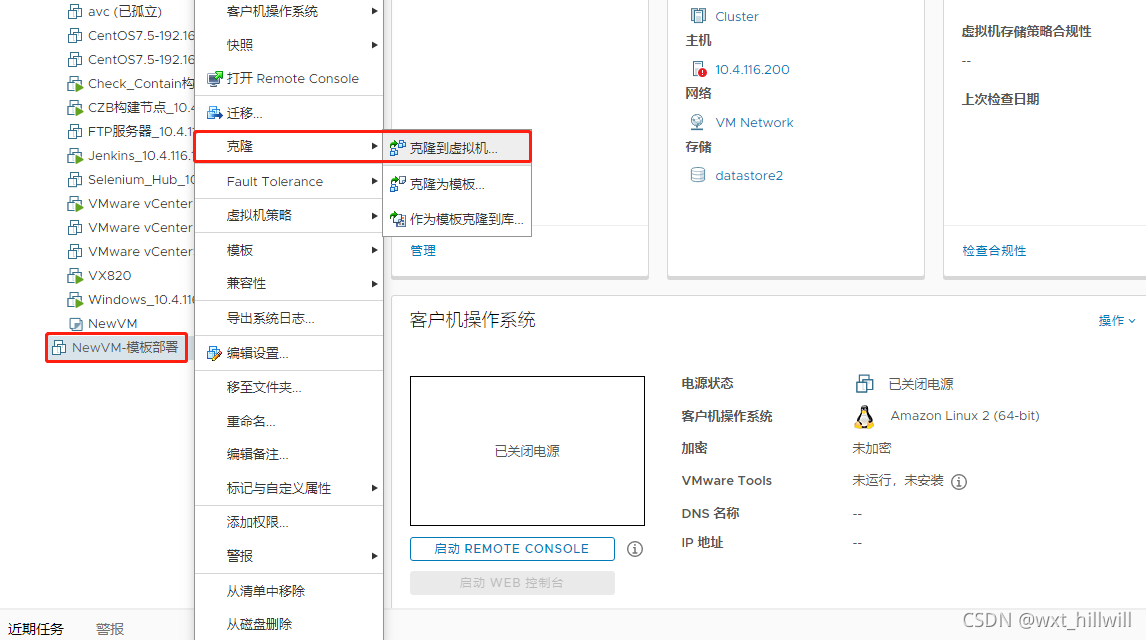Click the datastore2 storage icon

click(698, 175)
